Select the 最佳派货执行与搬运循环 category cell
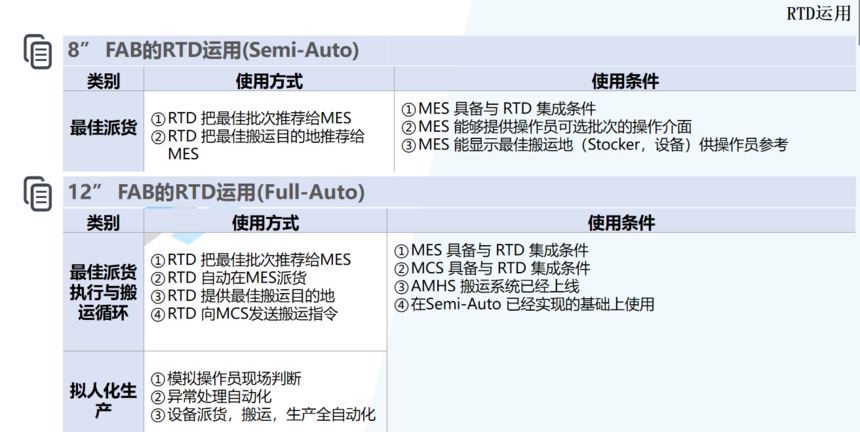The width and height of the screenshot is (860, 432). click(103, 292)
